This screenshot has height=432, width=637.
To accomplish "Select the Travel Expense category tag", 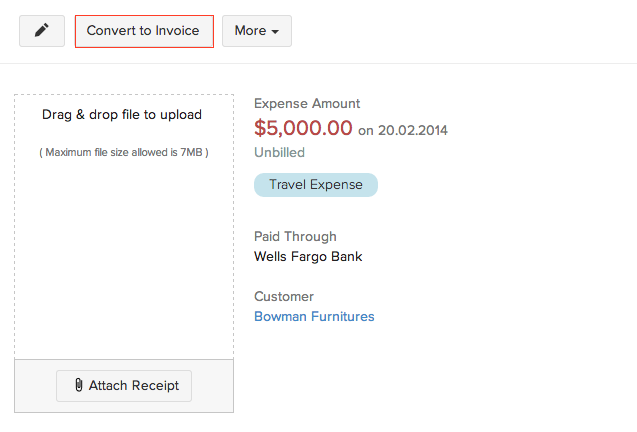I will coord(316,185).
